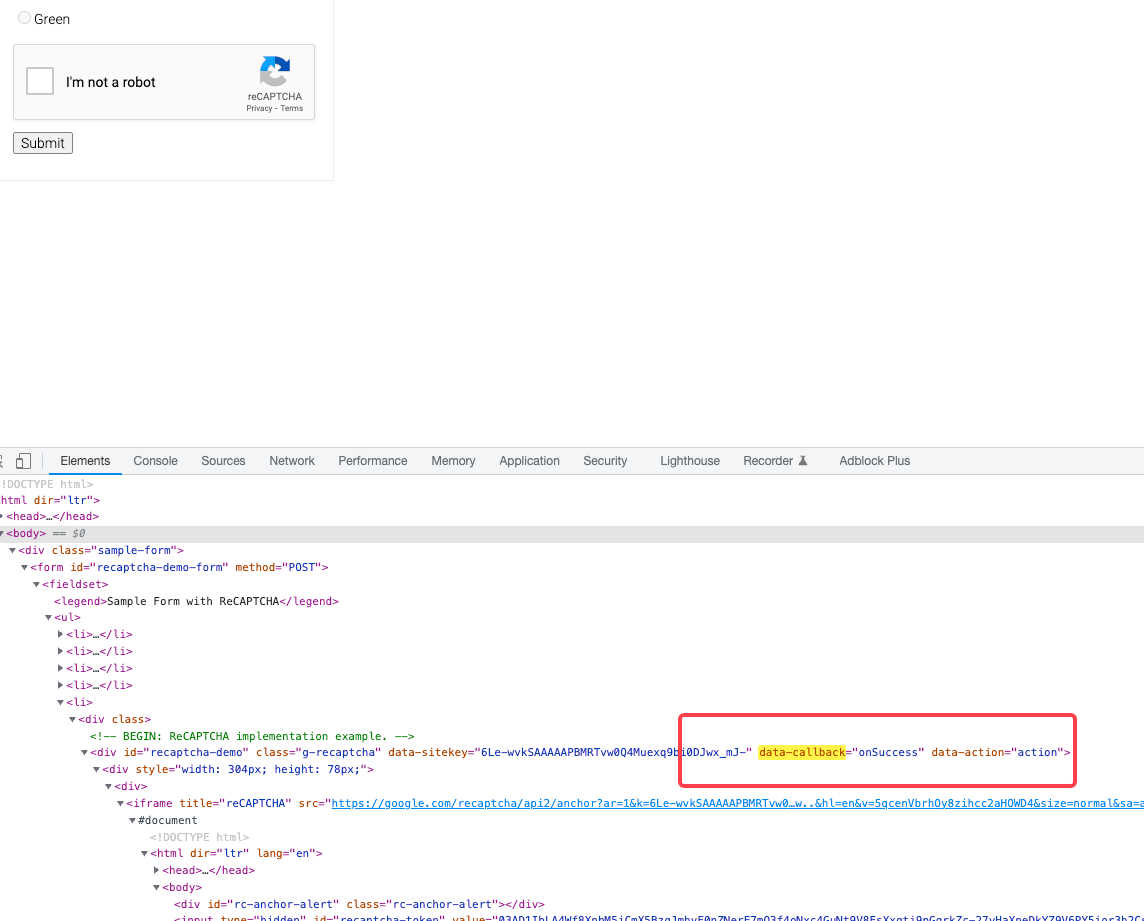Open the Adblock Plus tab

pyautogui.click(x=874, y=461)
